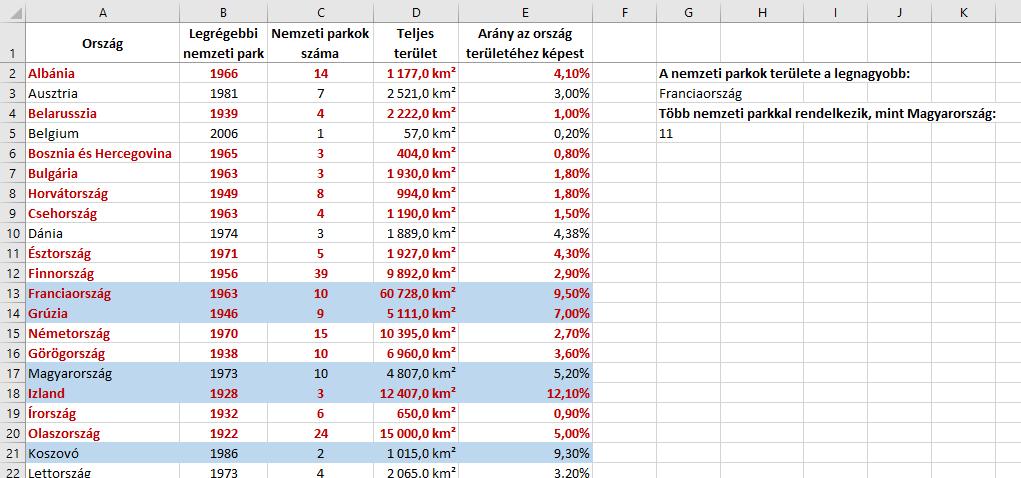Select the 'Grúzia' cell
1021x478 pixels.
pos(103,313)
